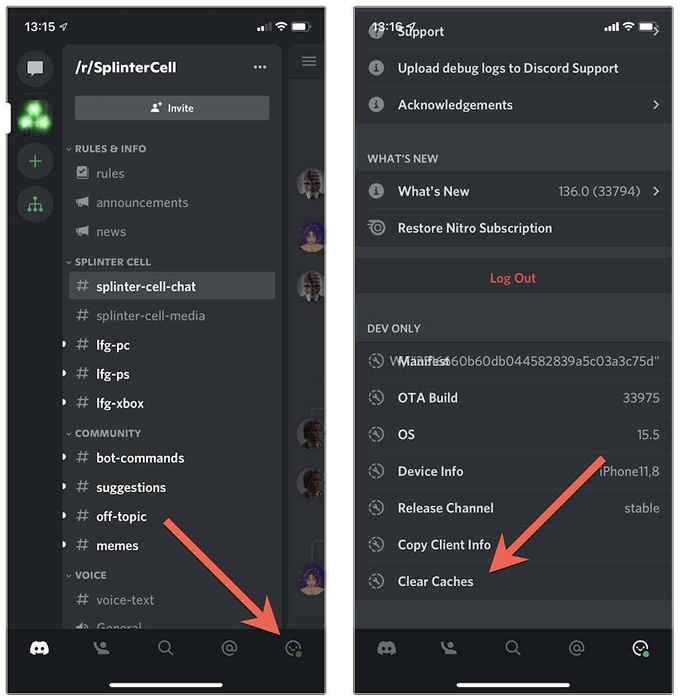Open the student hubs tree icon
Screen dimensions: 680x700
[x=35, y=205]
